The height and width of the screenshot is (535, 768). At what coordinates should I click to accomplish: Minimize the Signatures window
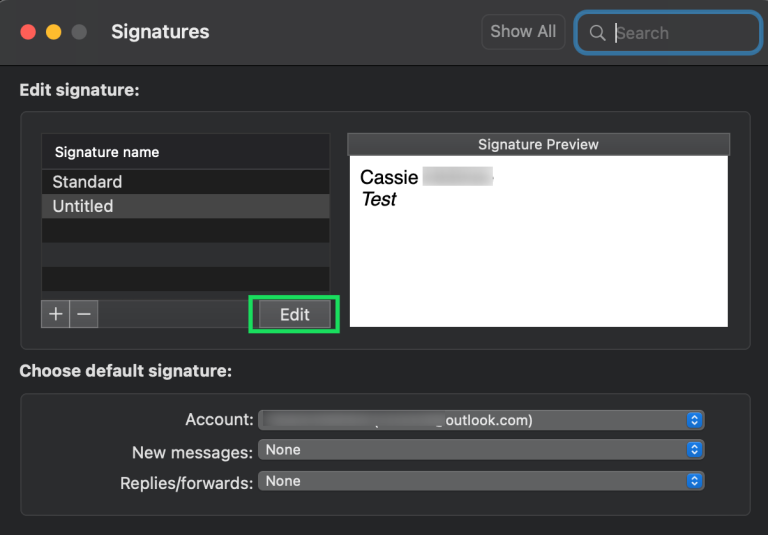click(54, 32)
